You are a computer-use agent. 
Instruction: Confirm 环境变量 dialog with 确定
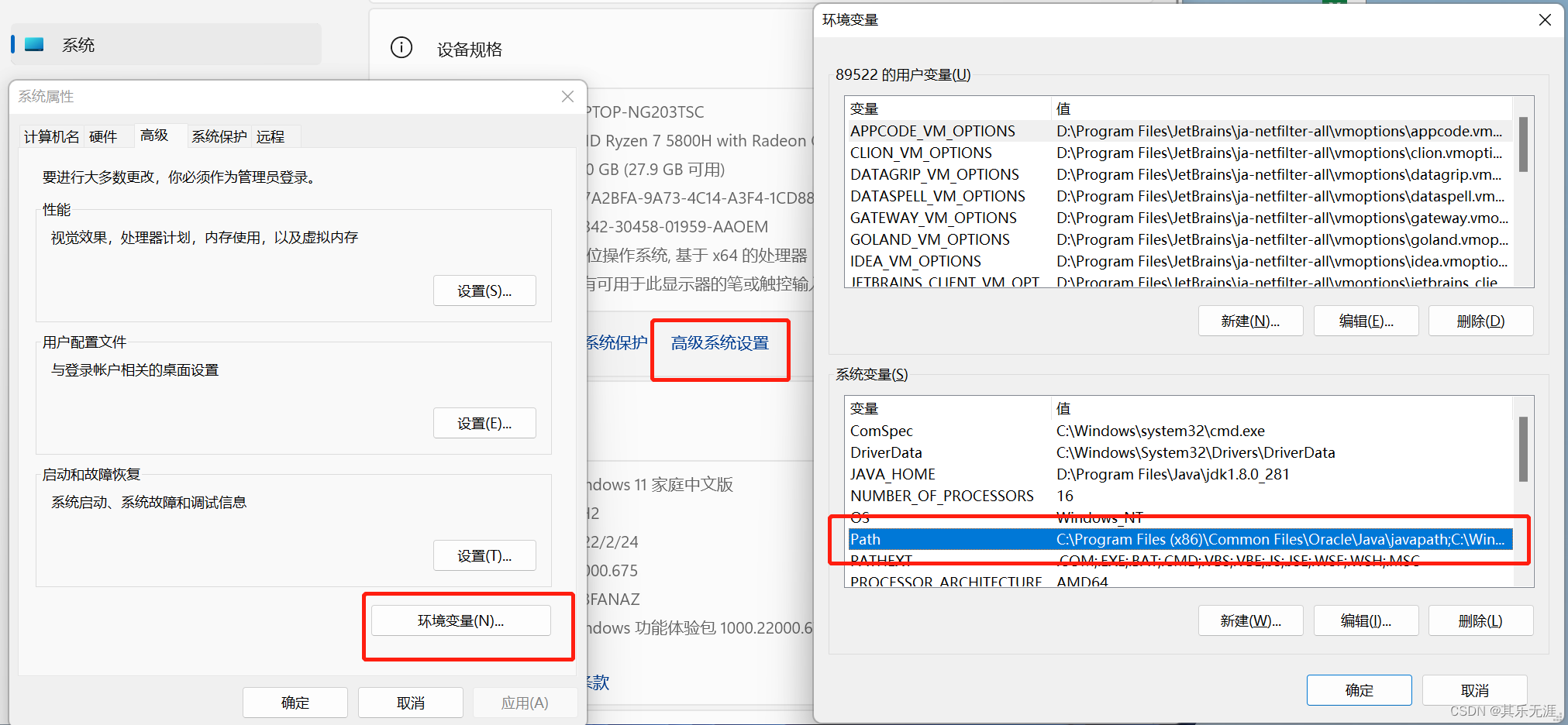pos(1360,690)
